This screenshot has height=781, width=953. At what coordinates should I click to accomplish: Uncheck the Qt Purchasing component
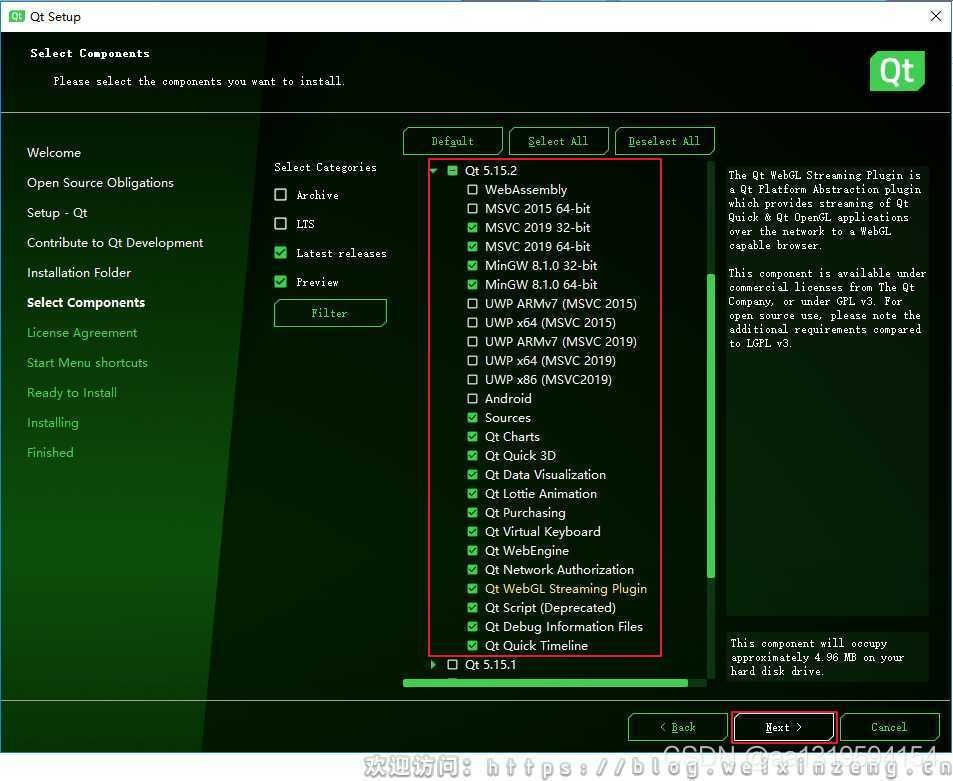tap(472, 512)
